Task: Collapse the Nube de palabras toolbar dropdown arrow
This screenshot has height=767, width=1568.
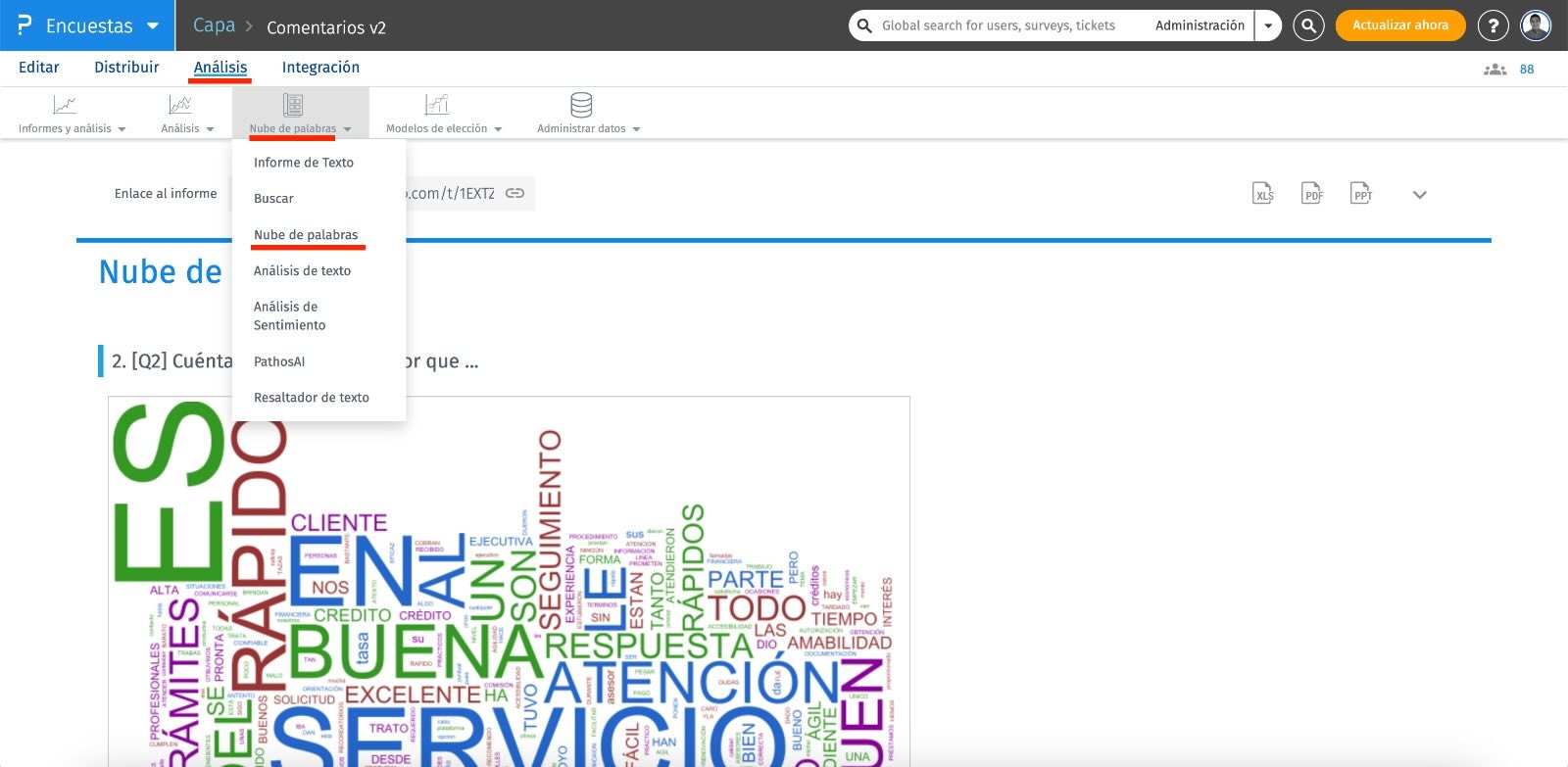Action: [x=347, y=129]
